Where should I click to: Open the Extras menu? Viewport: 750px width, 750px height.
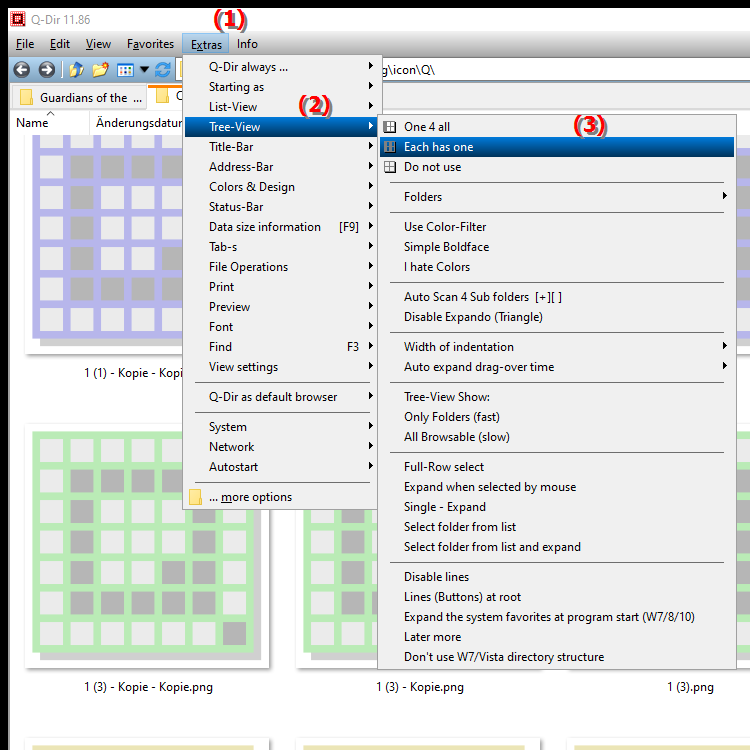point(206,44)
